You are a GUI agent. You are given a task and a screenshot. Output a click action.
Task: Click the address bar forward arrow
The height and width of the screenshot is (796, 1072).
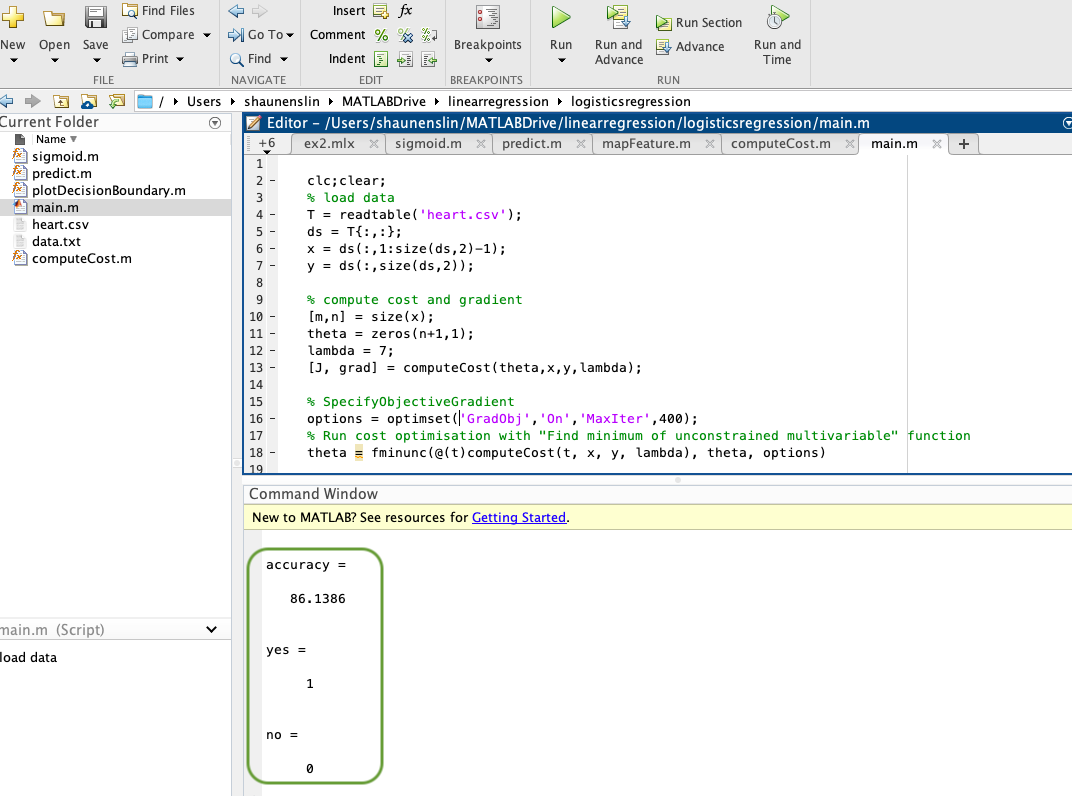coord(32,101)
